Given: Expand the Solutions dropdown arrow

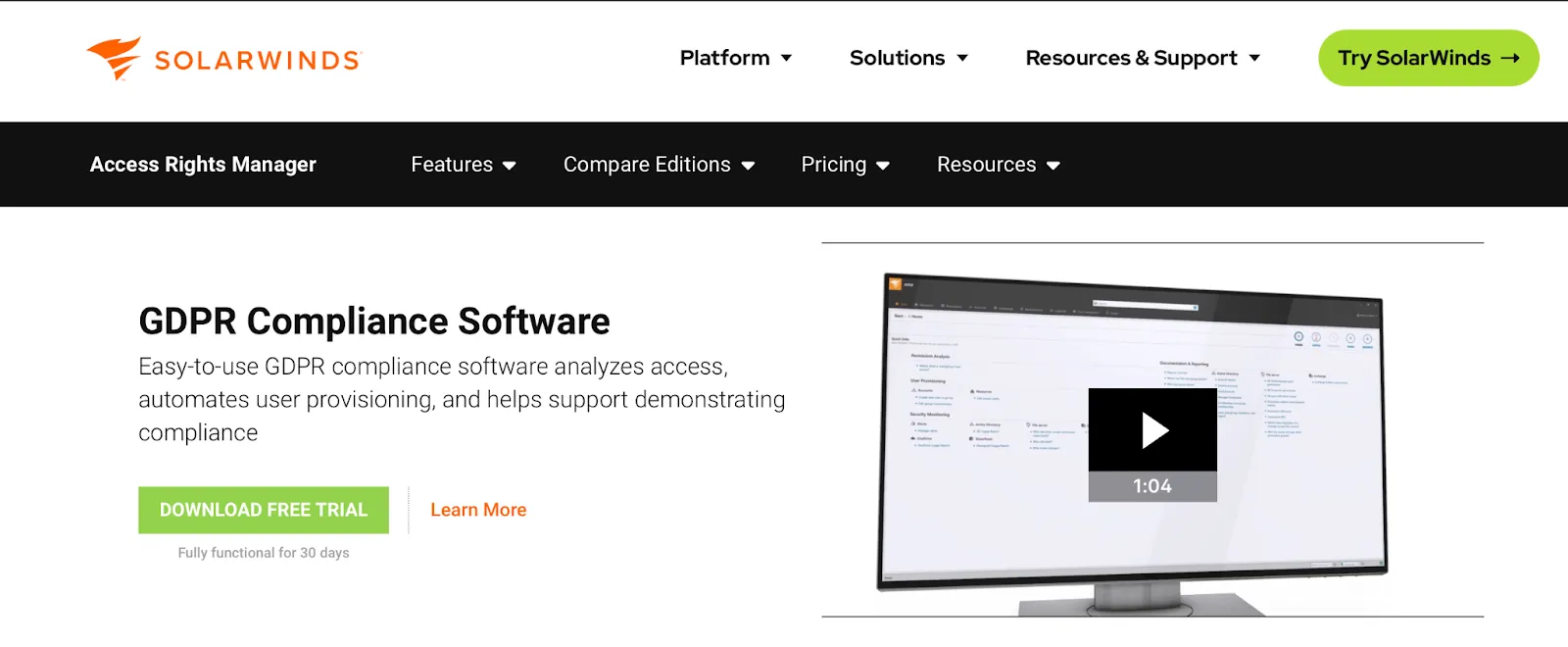Looking at the screenshot, I should [962, 59].
